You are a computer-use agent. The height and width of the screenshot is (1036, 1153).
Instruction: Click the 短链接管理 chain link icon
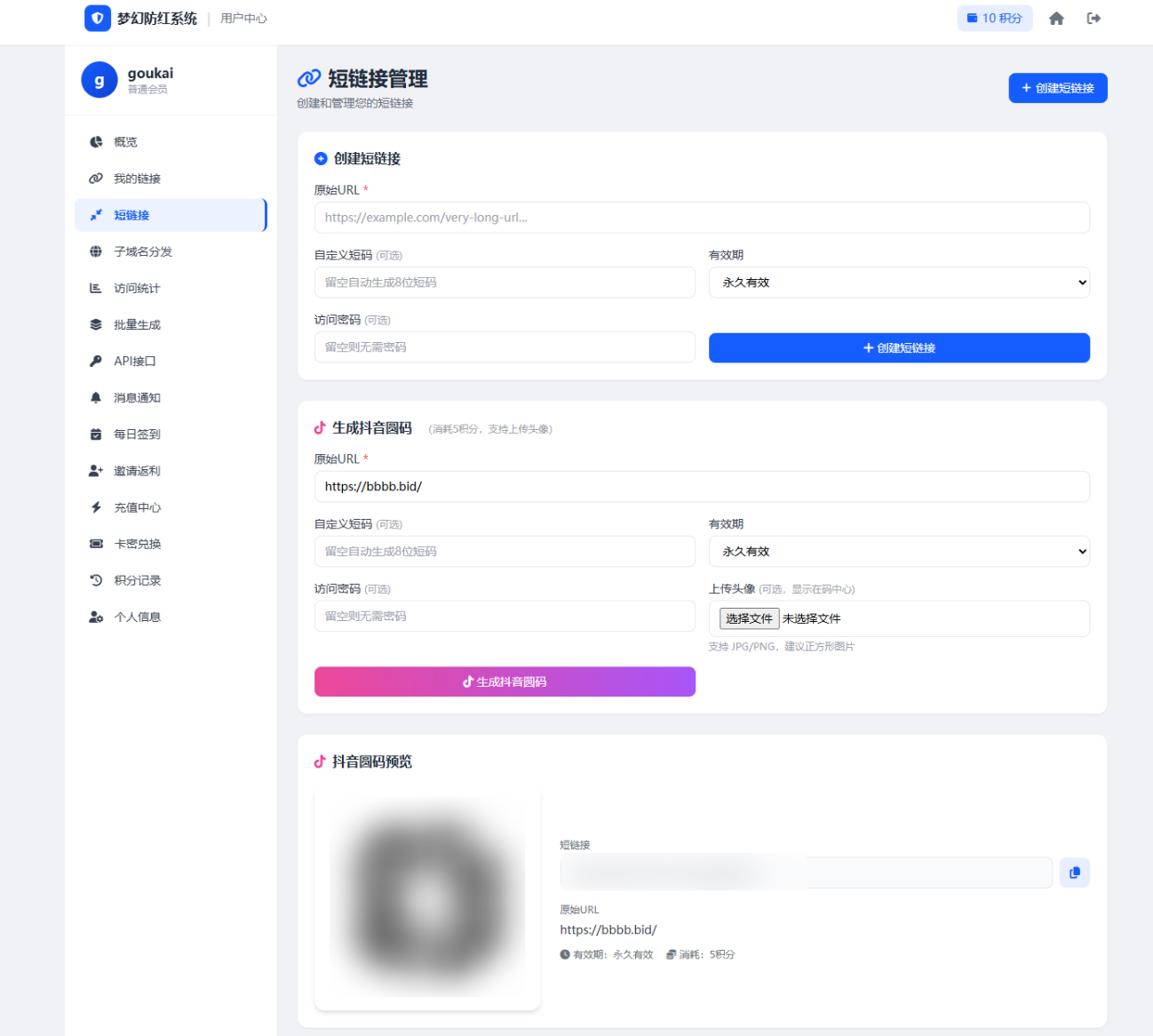(309, 79)
